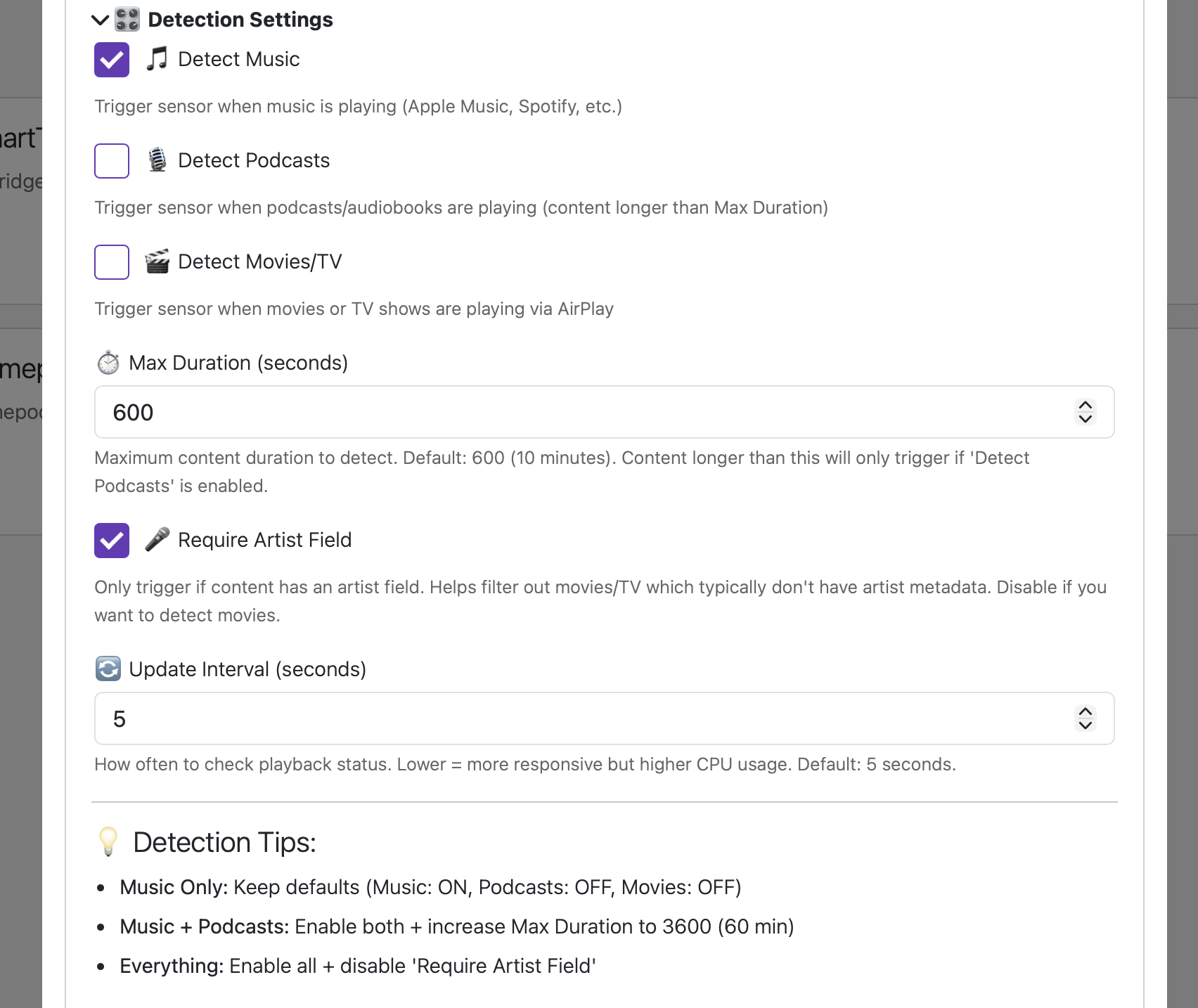The image size is (1198, 1008).
Task: Click the lightbulb icon in Detection Tips
Action: (x=109, y=841)
